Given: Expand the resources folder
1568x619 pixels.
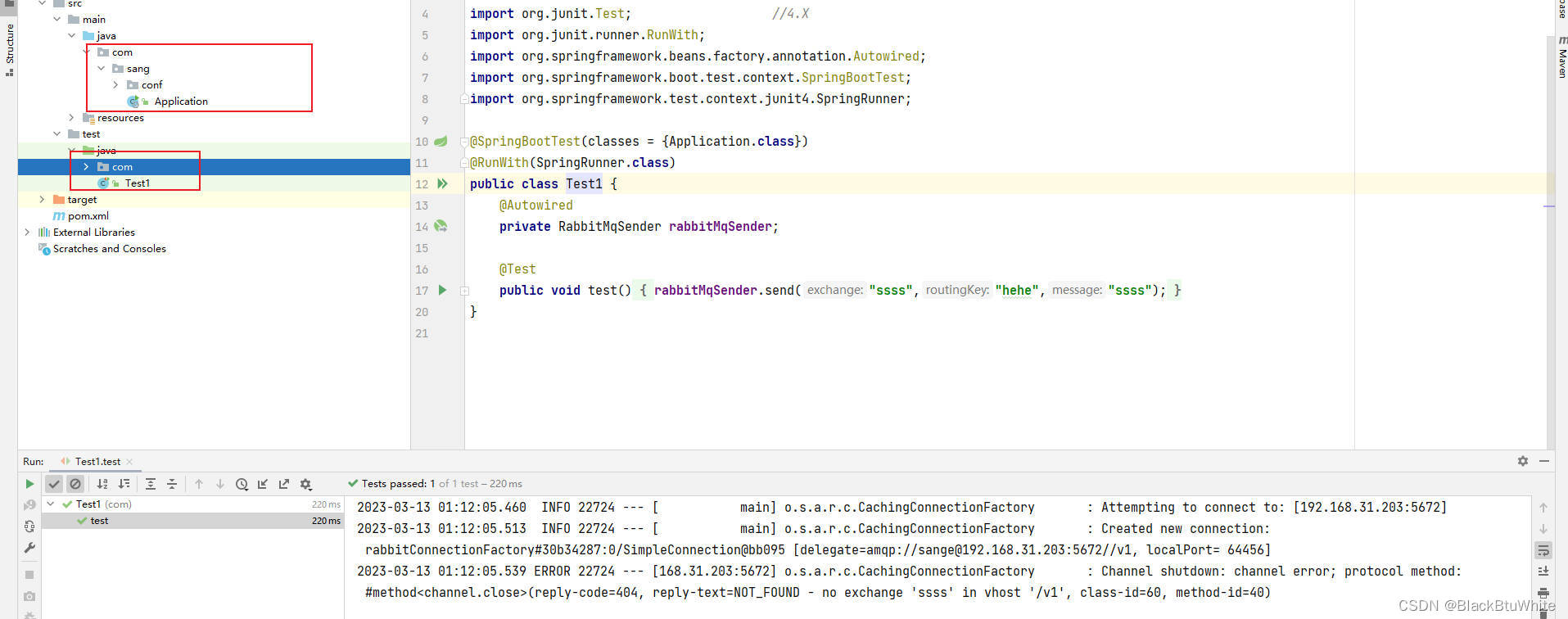Looking at the screenshot, I should [x=71, y=117].
